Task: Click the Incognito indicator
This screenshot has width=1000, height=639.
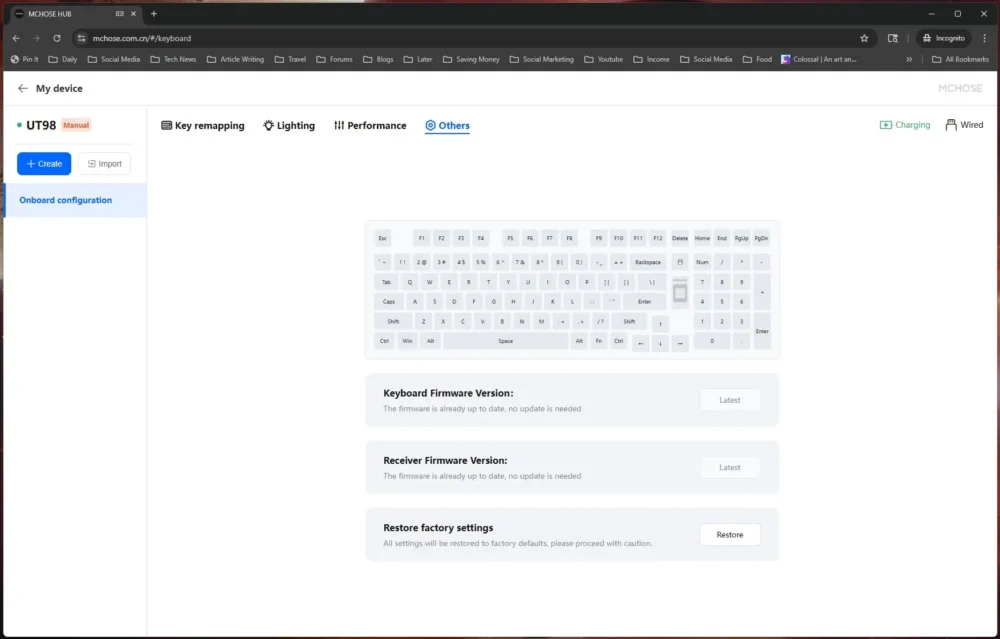Action: pos(944,38)
